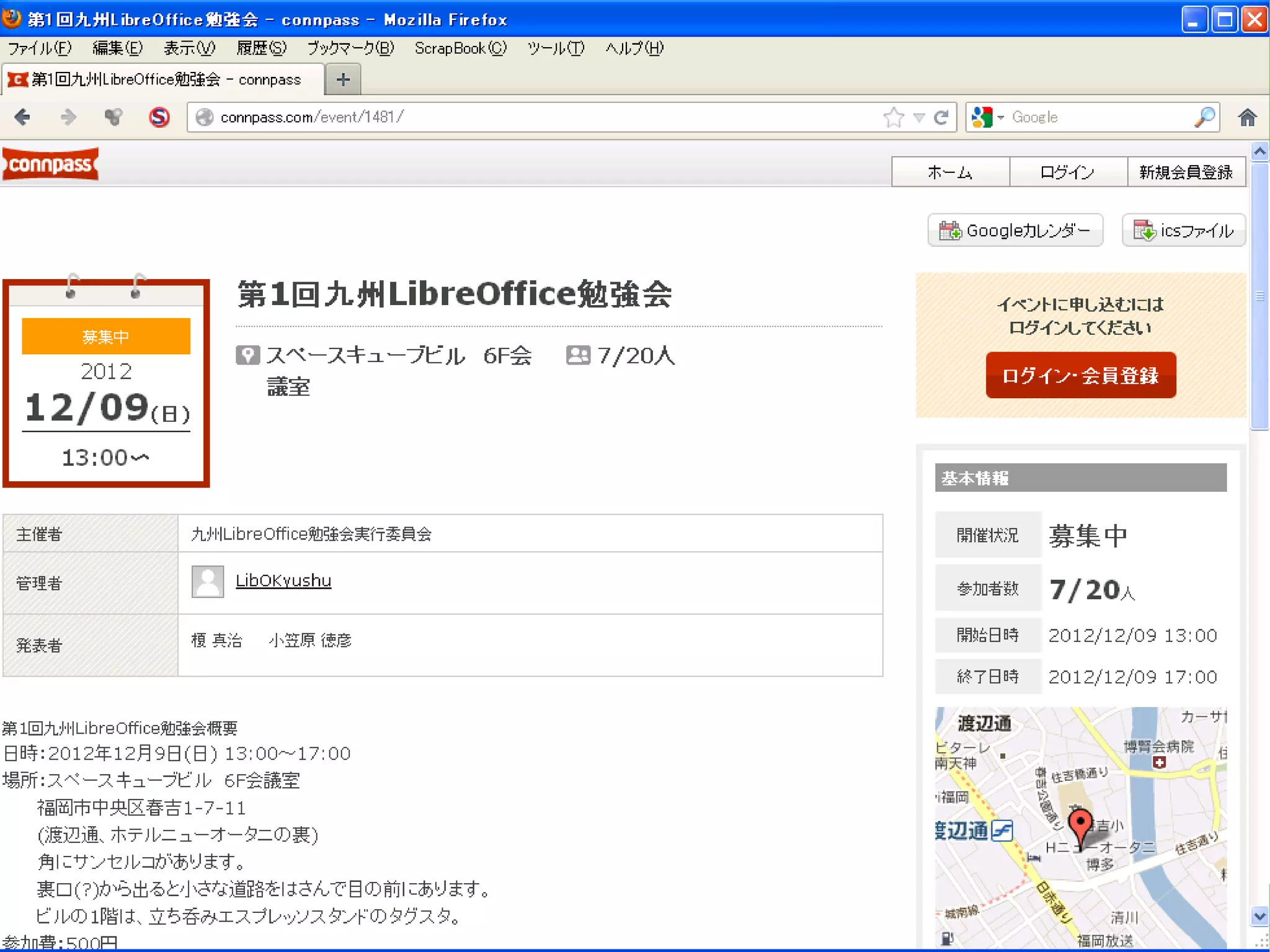Open a new tab with plus button

pos(343,80)
